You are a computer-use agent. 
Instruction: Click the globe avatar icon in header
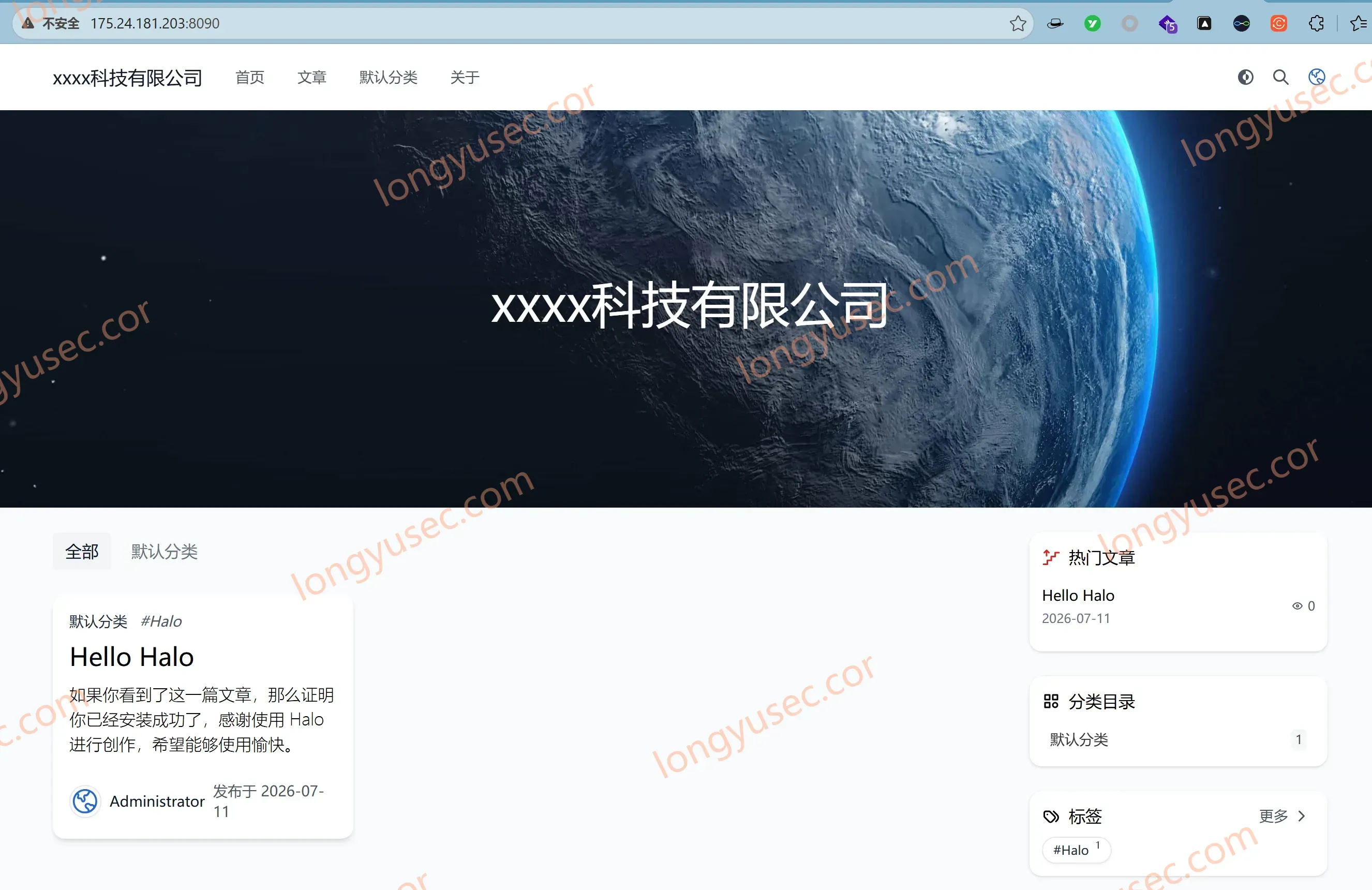coord(1317,77)
